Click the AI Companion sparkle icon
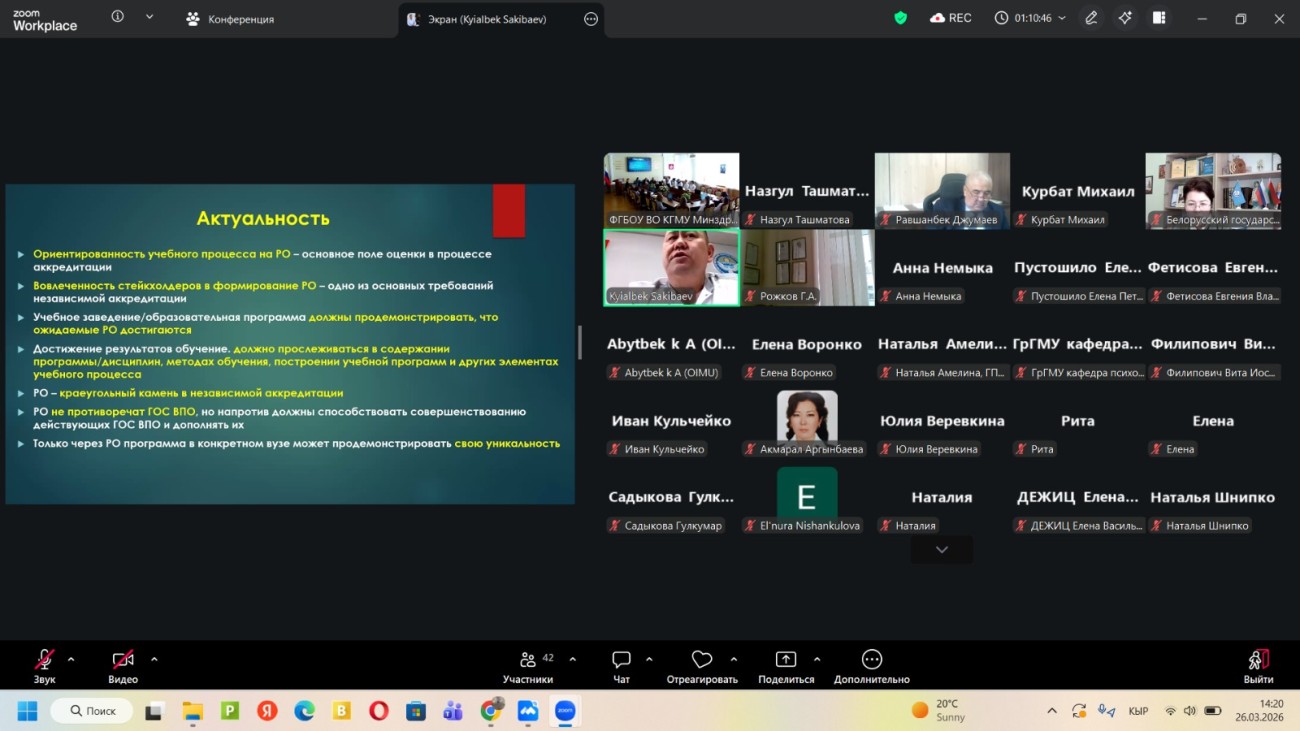The height and width of the screenshot is (731, 1300). point(1125,18)
